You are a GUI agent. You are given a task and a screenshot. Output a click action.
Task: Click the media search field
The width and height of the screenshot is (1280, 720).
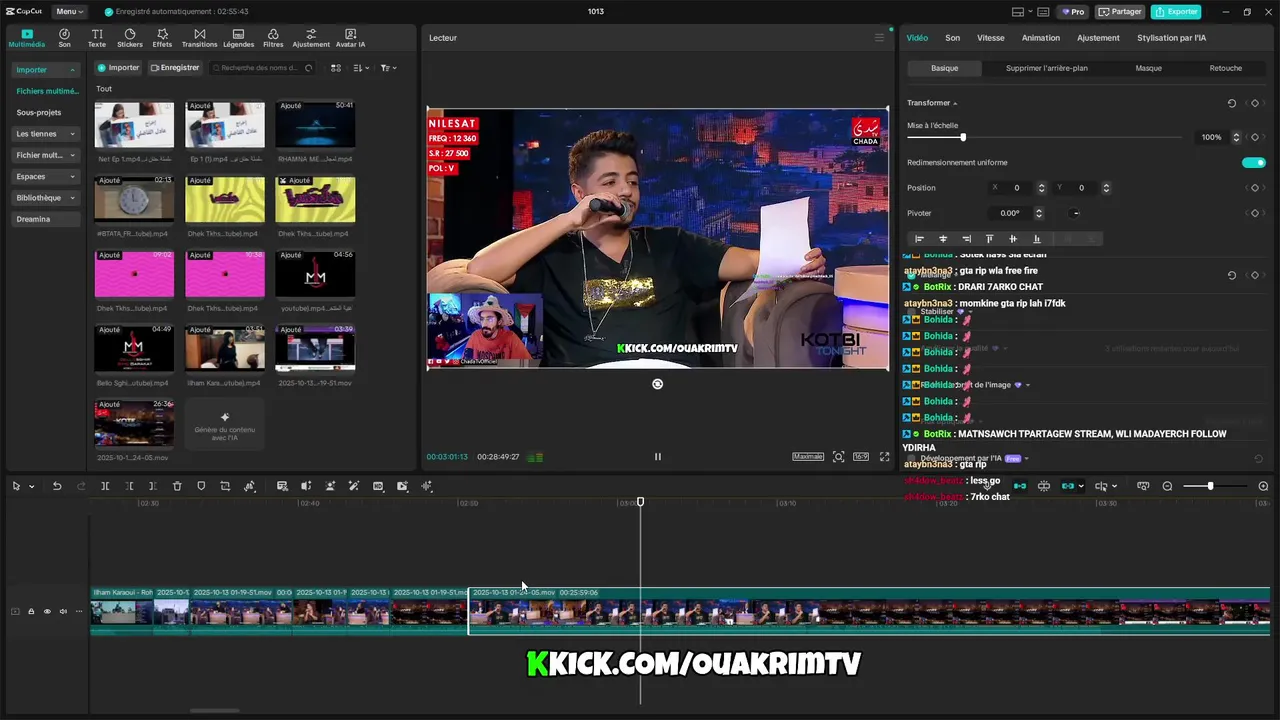260,68
